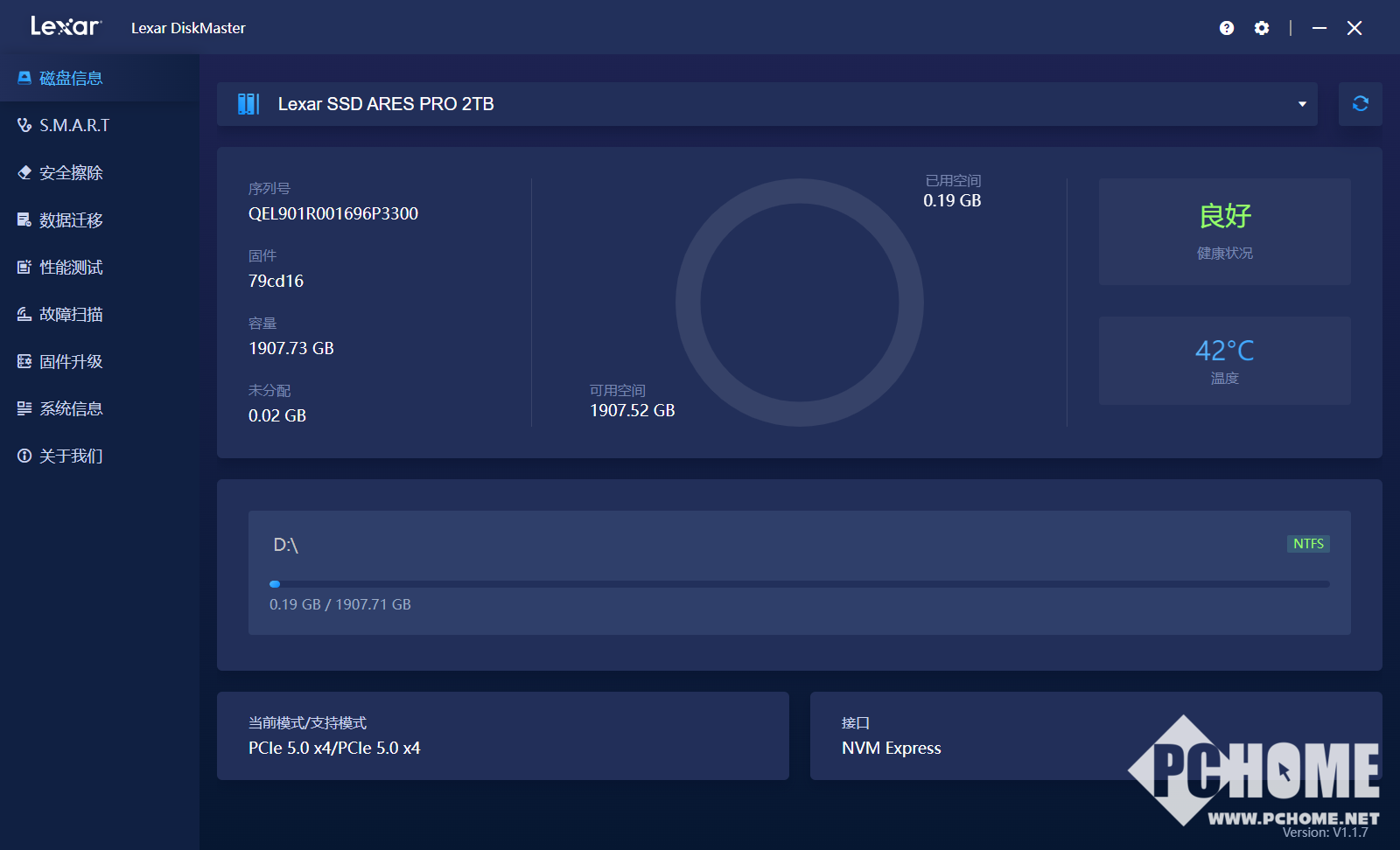Click the system info icon

(x=24, y=408)
